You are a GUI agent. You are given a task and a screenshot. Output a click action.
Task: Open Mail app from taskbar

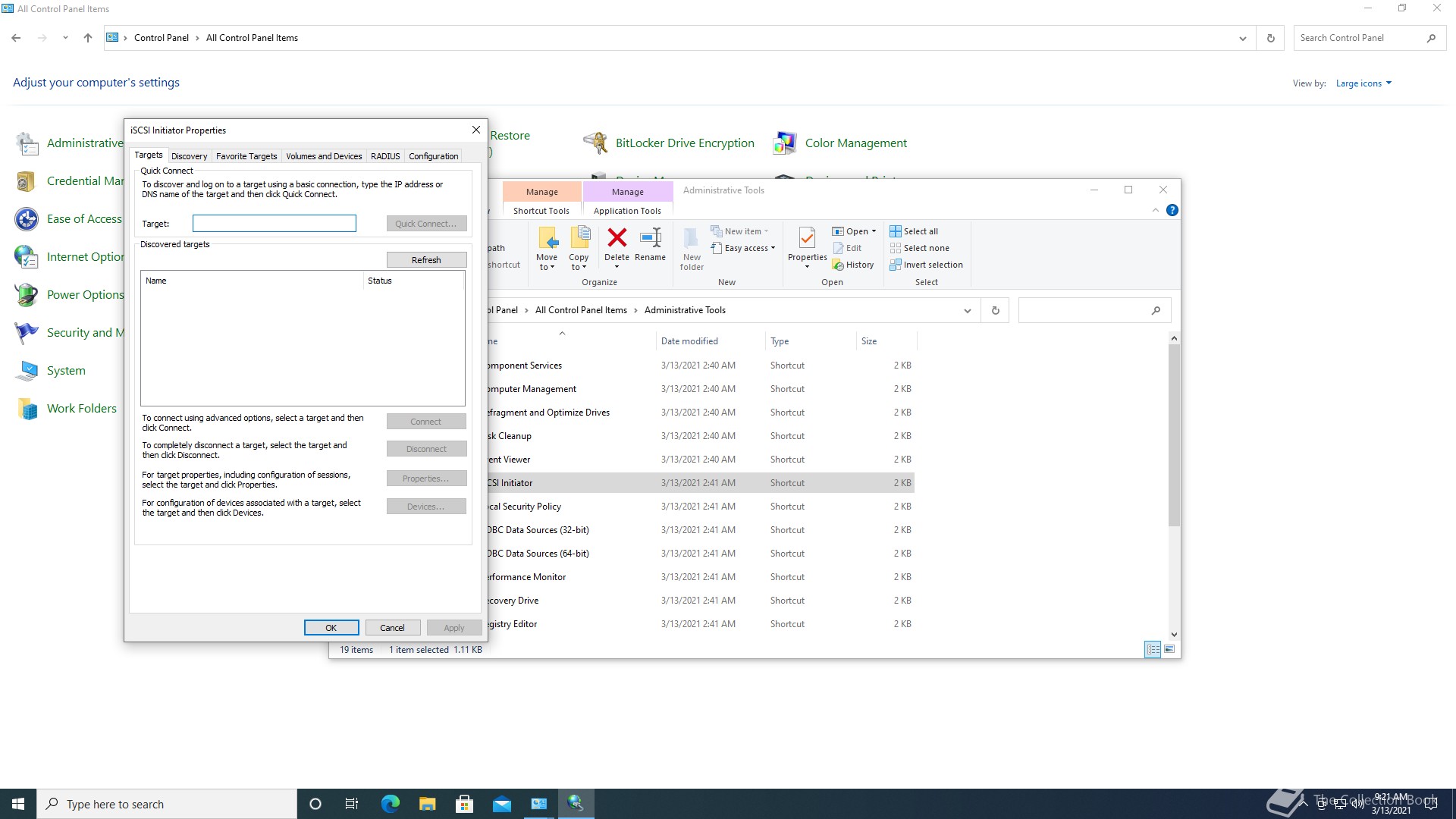coord(501,804)
